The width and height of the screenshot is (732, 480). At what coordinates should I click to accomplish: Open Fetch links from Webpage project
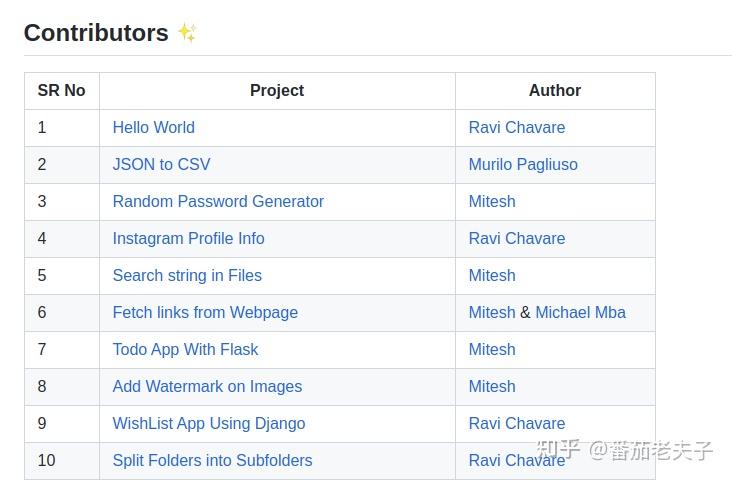[205, 312]
